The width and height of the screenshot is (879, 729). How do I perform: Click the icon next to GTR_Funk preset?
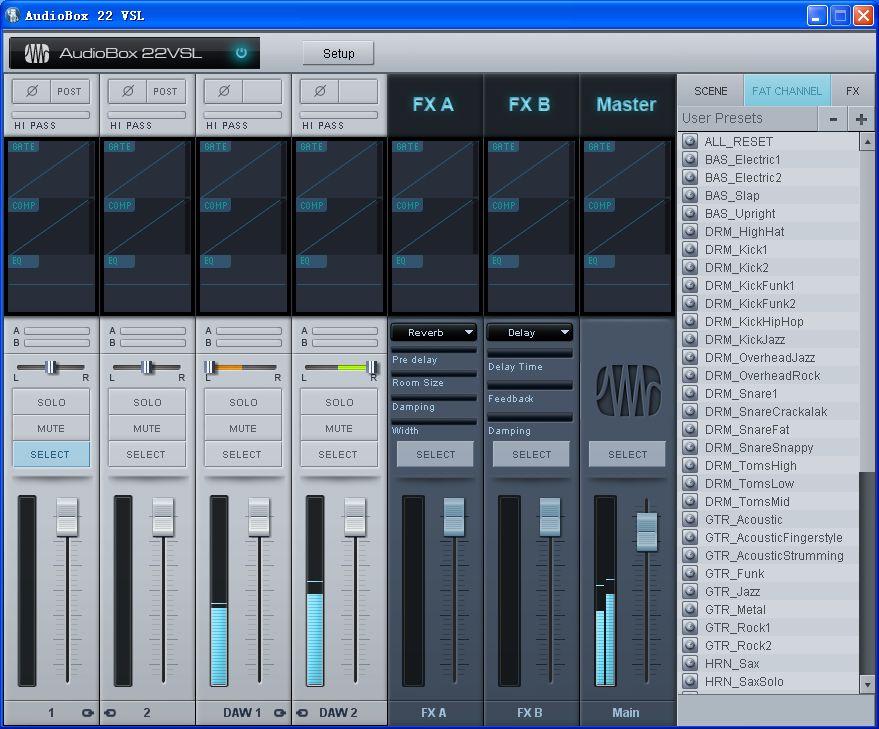click(x=690, y=573)
